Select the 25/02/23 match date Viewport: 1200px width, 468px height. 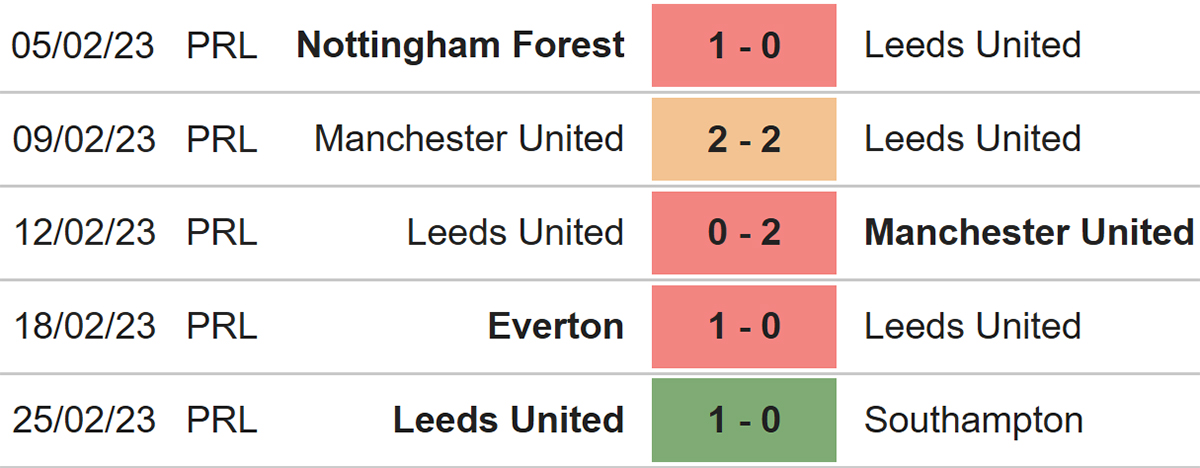click(84, 420)
